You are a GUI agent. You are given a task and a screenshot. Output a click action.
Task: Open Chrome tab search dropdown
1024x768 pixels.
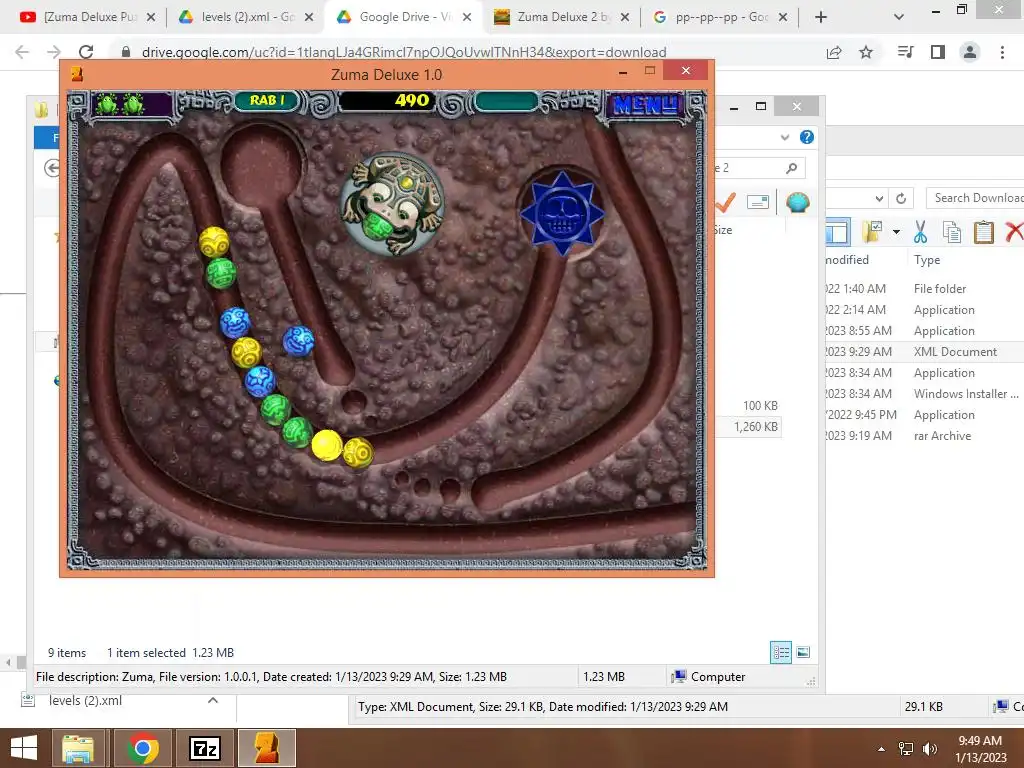coord(899,17)
